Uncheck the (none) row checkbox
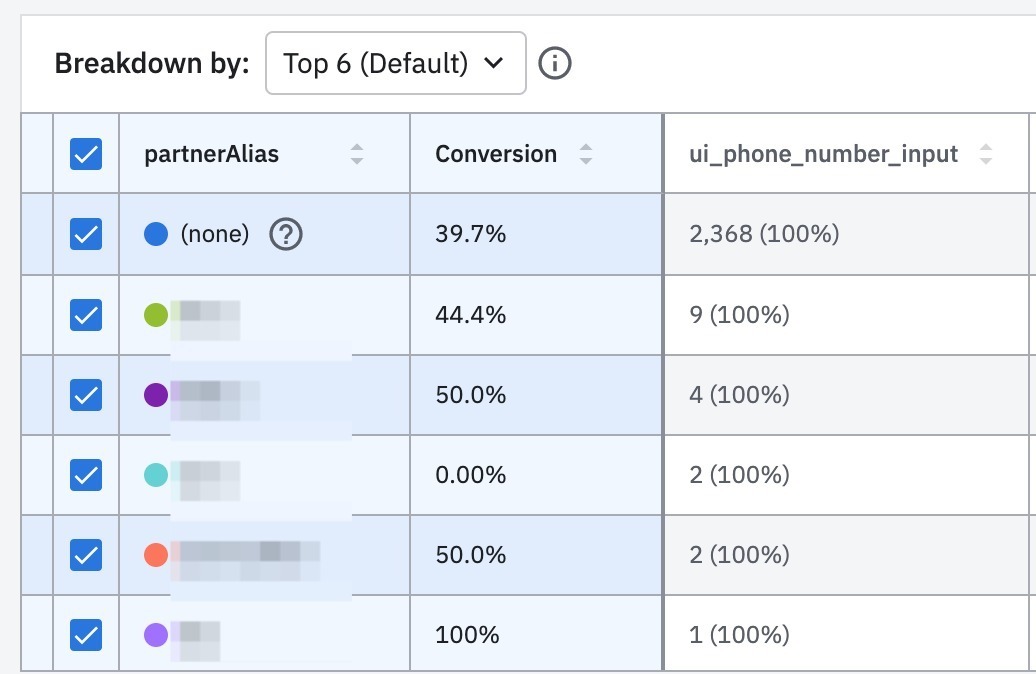Viewport: 1036px width, 674px height. coord(86,234)
